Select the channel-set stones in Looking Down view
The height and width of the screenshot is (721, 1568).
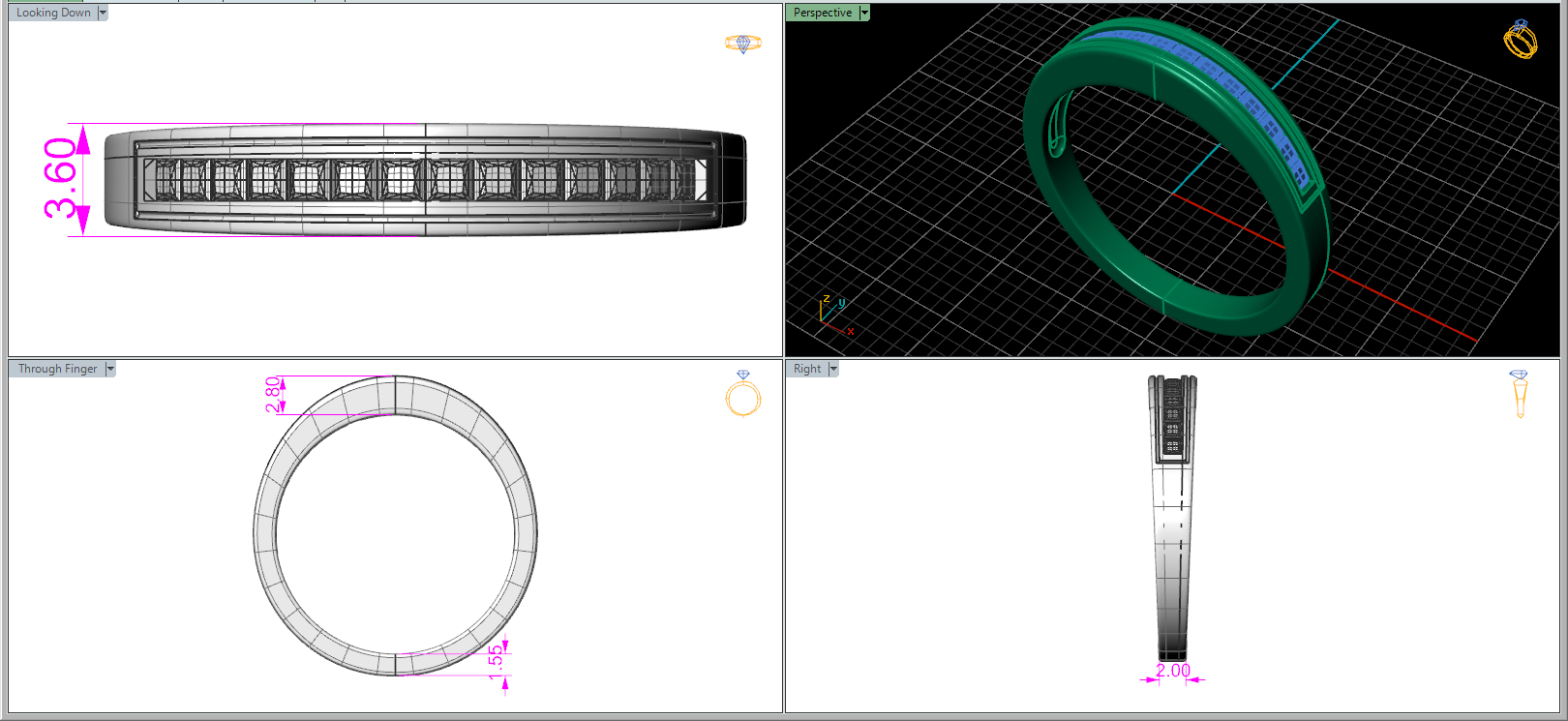(426, 180)
